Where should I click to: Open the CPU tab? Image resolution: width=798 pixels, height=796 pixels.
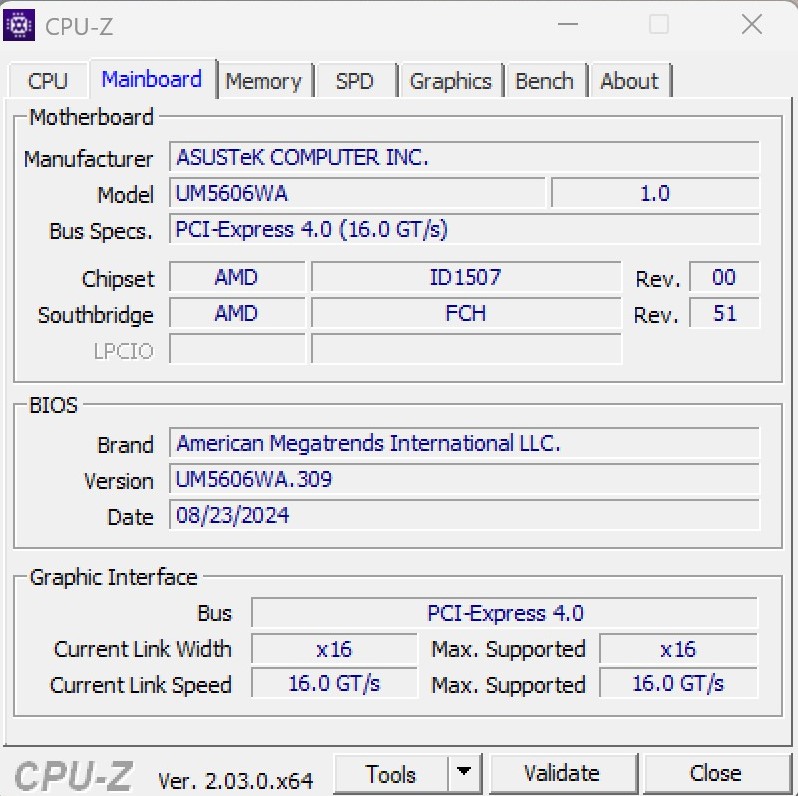coord(48,81)
